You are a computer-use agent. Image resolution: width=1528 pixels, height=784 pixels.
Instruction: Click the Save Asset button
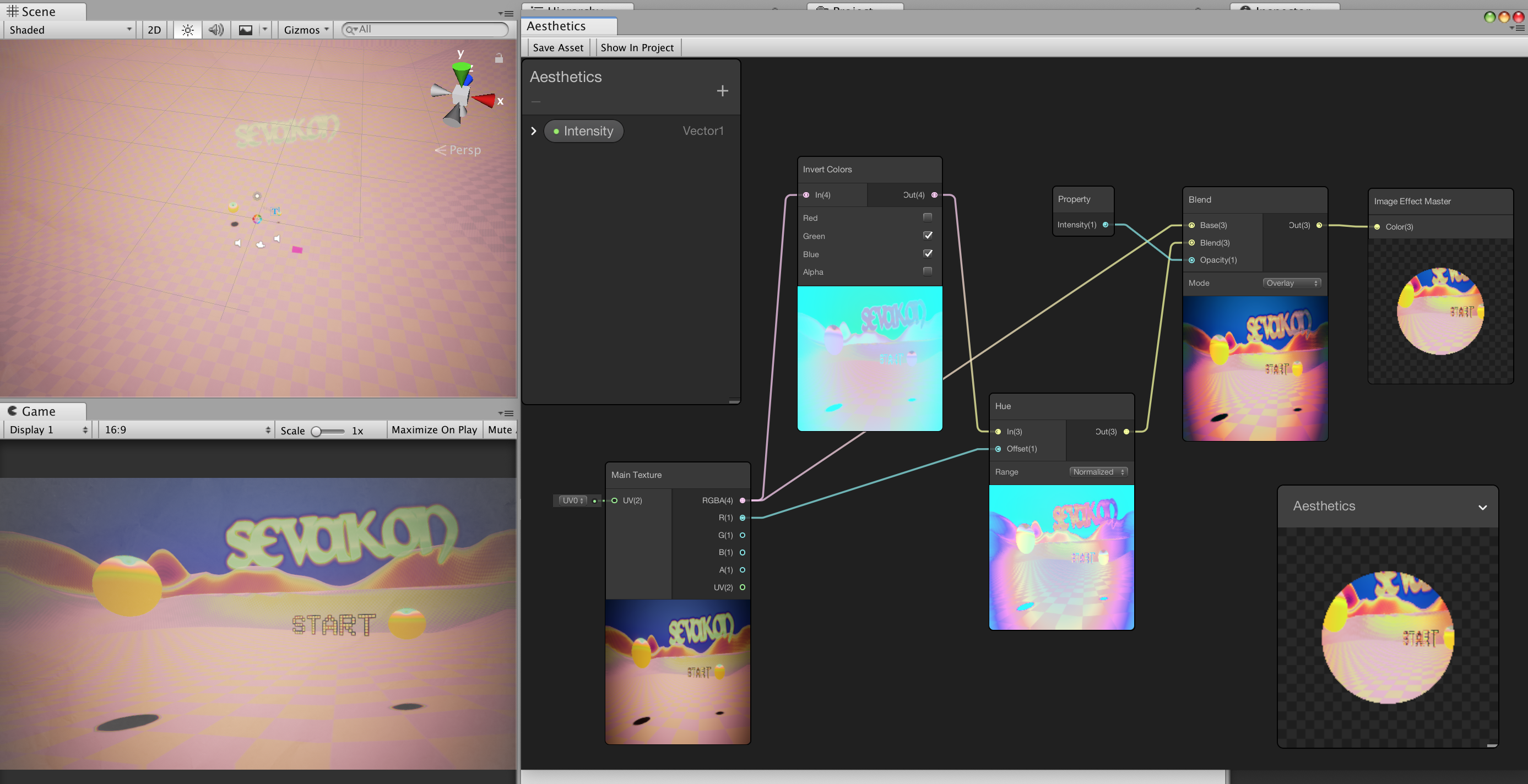[x=557, y=48]
